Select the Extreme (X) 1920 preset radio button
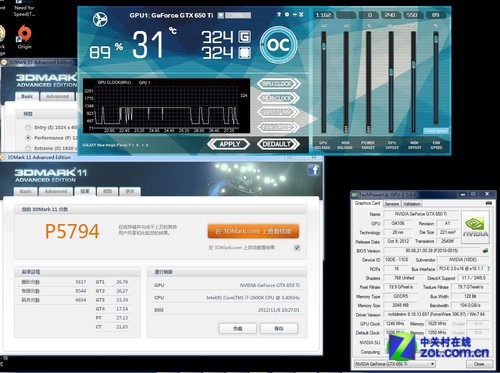 tap(28, 148)
